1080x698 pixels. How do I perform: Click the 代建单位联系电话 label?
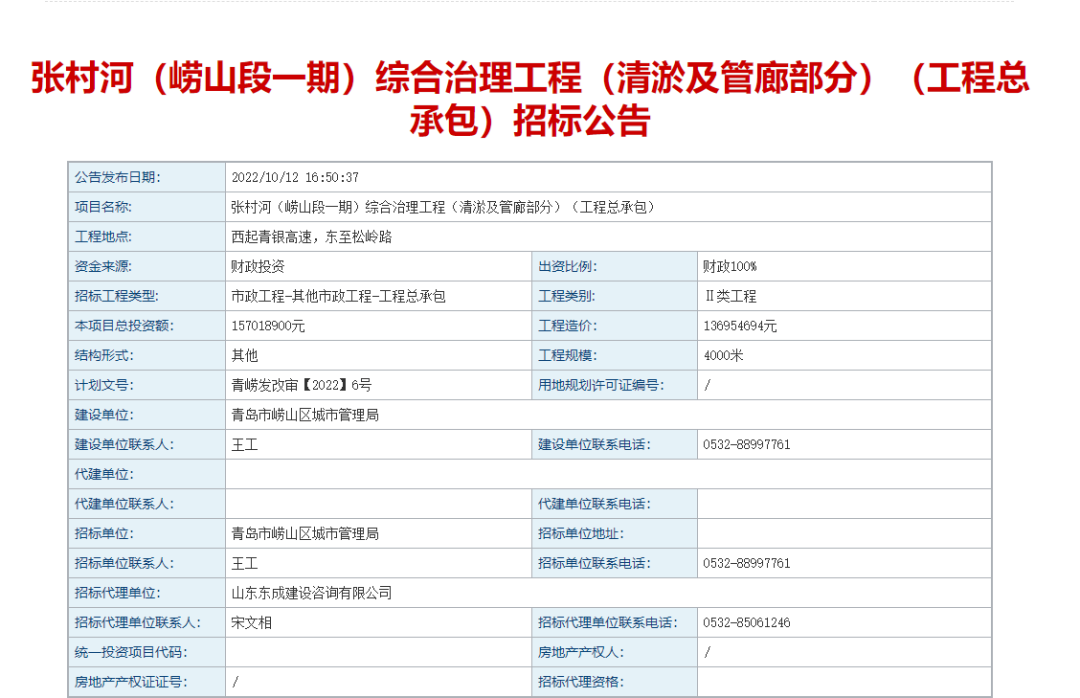[x=594, y=504]
